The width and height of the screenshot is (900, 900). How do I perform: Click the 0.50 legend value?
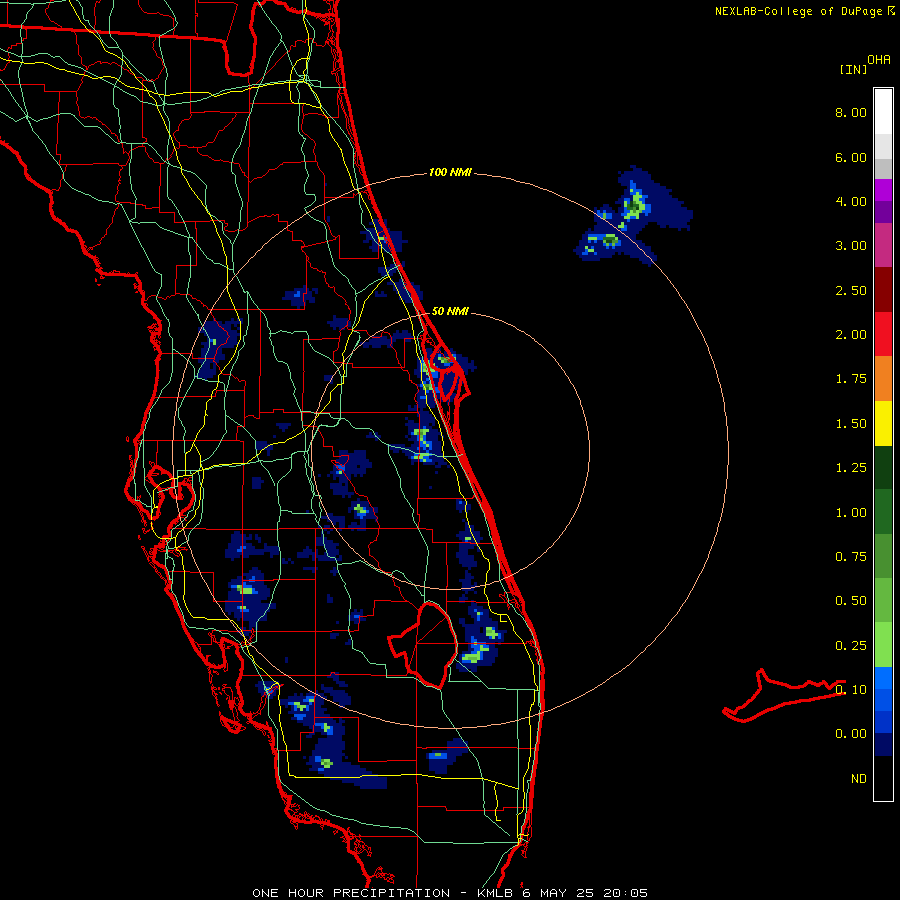(x=851, y=600)
